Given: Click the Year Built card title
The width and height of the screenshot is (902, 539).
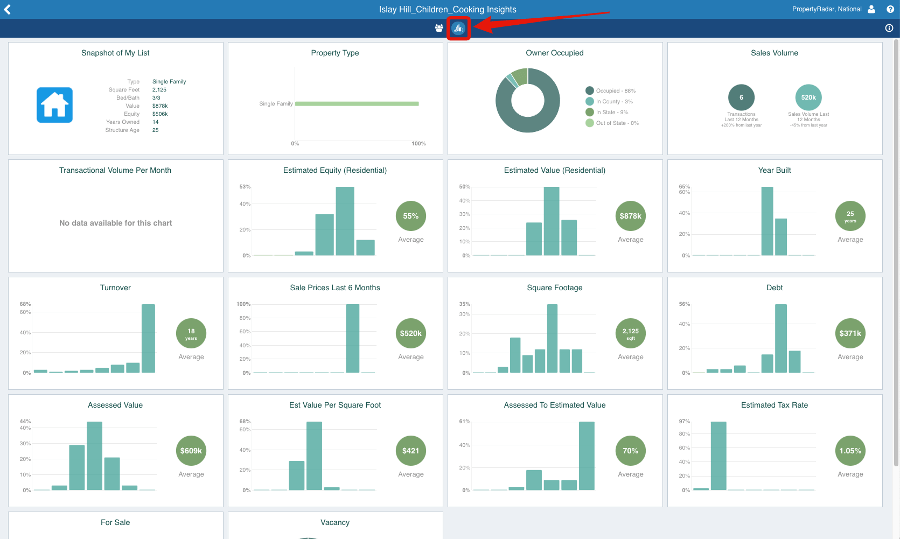Looking at the screenshot, I should [774, 170].
